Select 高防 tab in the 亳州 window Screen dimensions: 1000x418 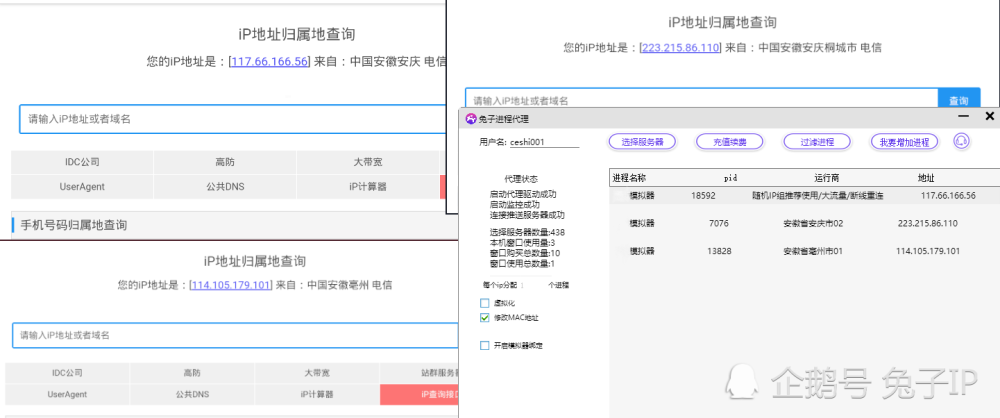click(x=192, y=373)
